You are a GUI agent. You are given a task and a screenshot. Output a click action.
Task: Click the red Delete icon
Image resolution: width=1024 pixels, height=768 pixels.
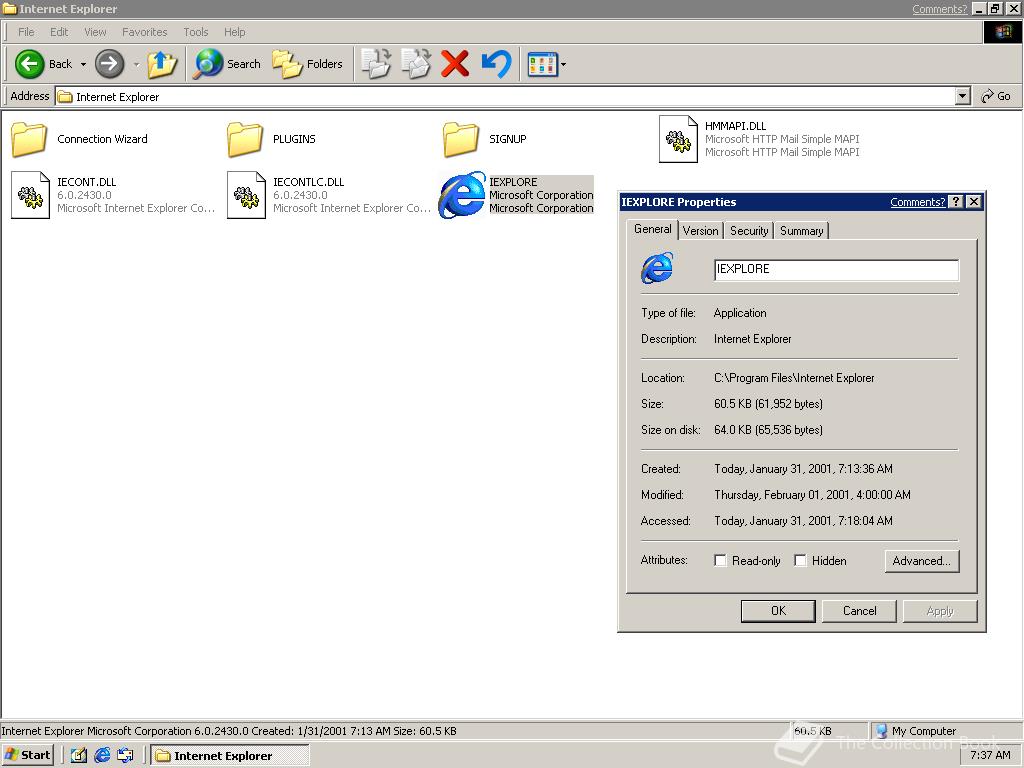(455, 64)
